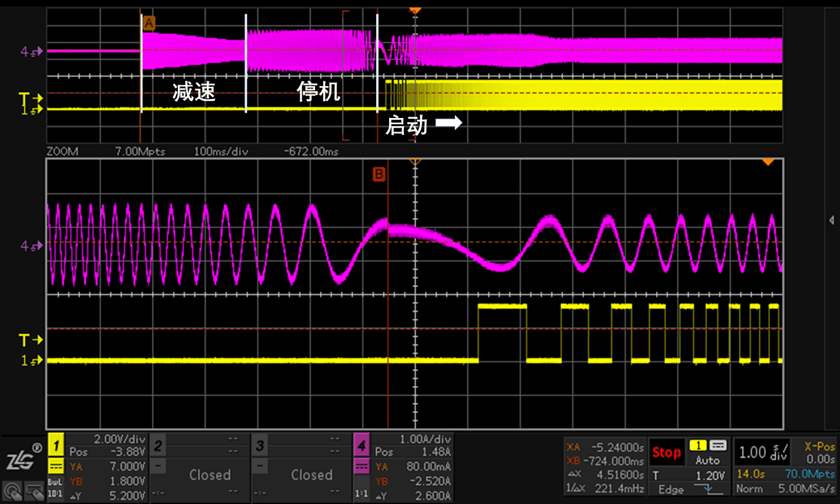
Task: Expand side panel arrow at right edge
Action: point(833,219)
